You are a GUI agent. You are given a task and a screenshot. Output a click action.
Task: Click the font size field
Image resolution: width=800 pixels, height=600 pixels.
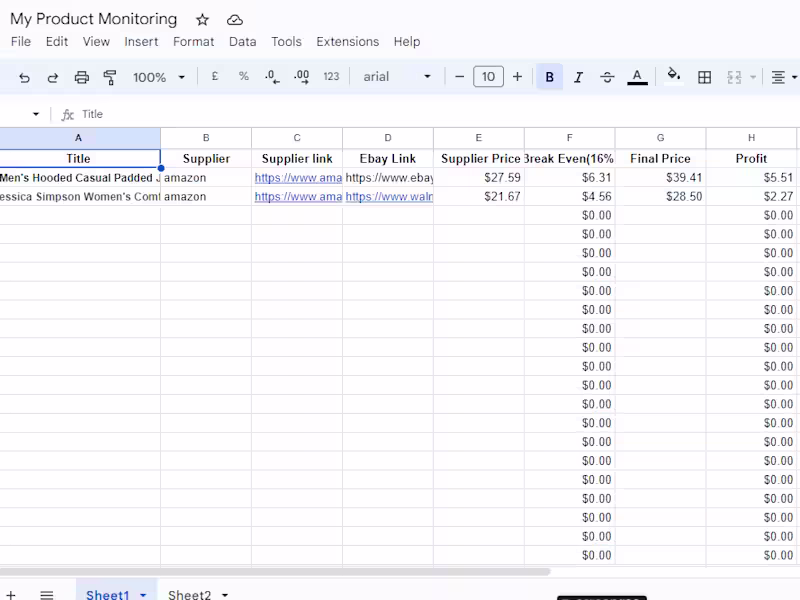pyautogui.click(x=488, y=77)
